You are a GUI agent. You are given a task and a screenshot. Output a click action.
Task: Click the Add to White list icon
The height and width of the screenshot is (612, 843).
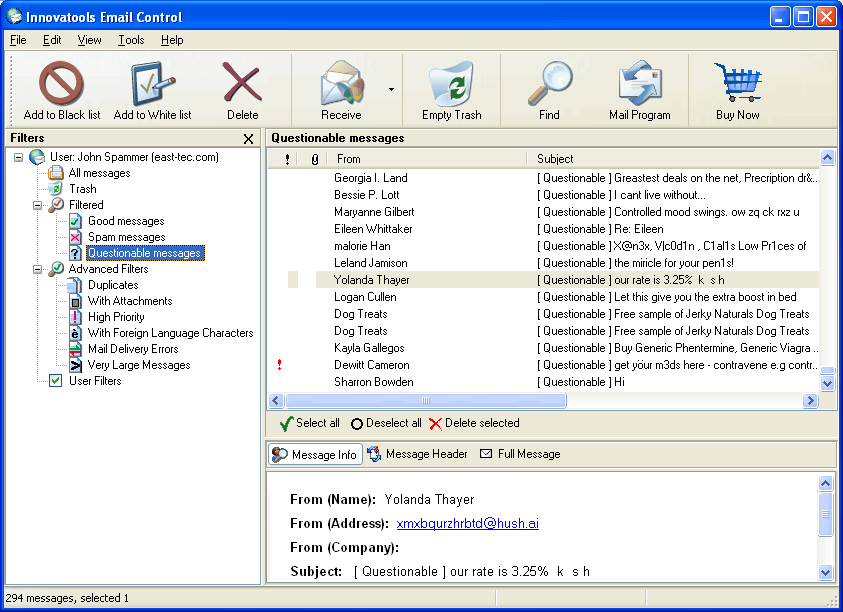(x=153, y=83)
